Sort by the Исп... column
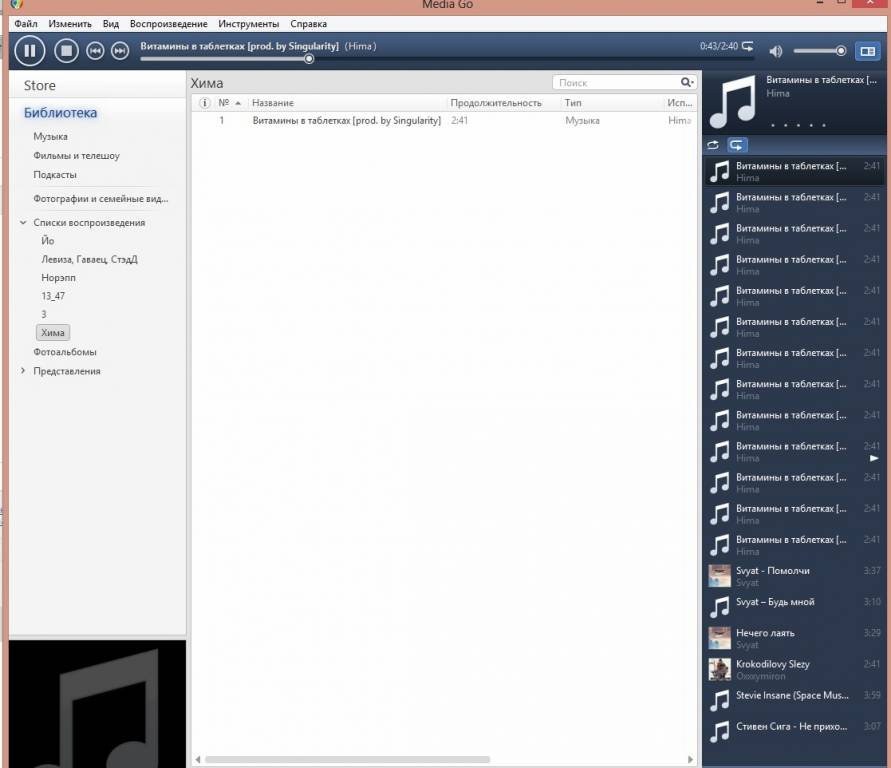The image size is (891, 768). (680, 103)
